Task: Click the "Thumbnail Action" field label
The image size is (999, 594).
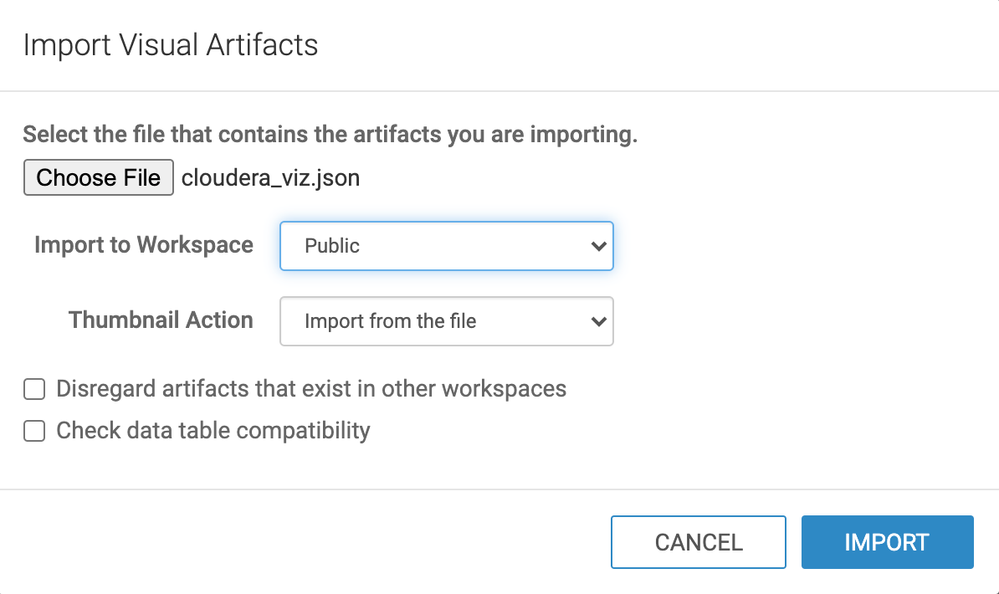Action: pos(160,320)
